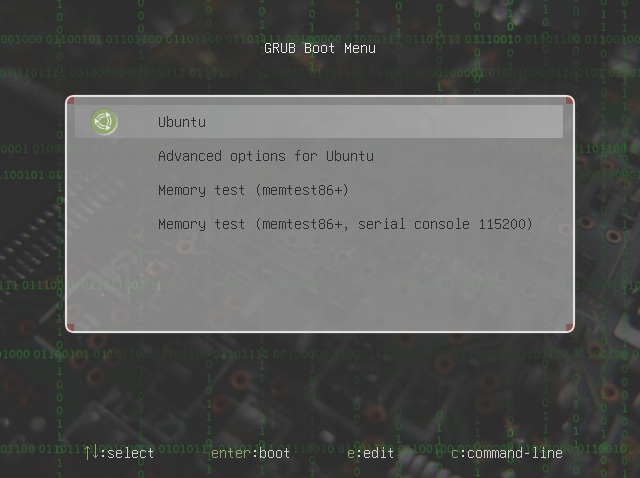Click the GRUB Boot Menu title
This screenshot has width=640, height=478.
320,49
